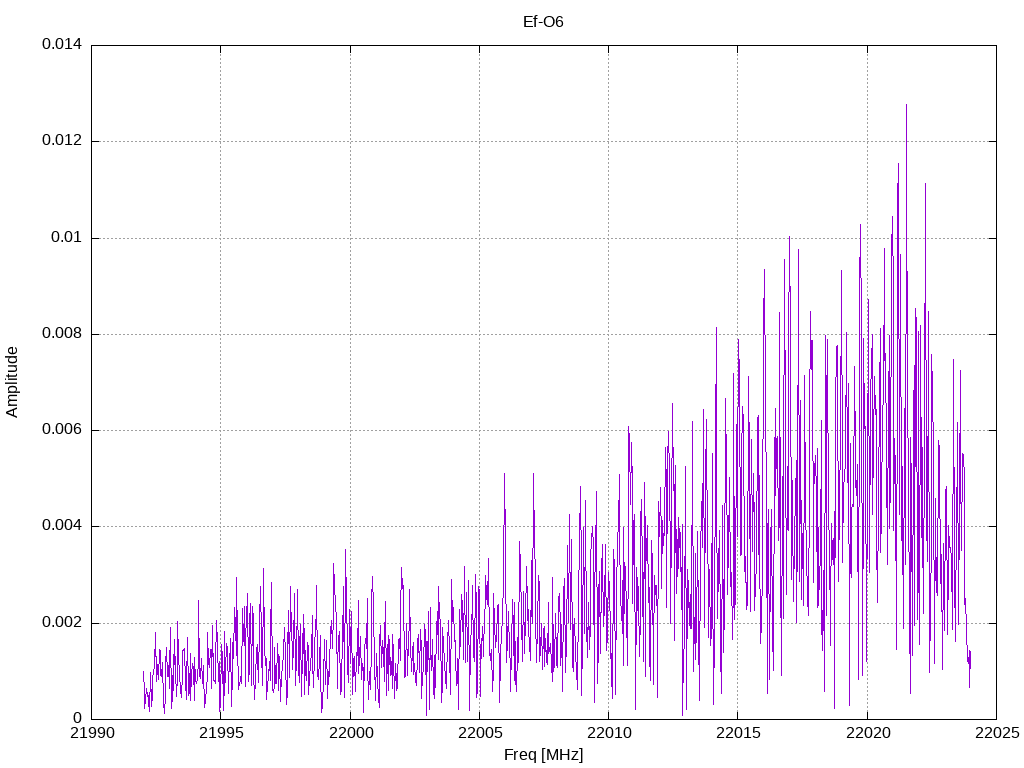This screenshot has width=1024, height=768.
Task: Click y-axis tick label 0.01
Action: click(67, 237)
